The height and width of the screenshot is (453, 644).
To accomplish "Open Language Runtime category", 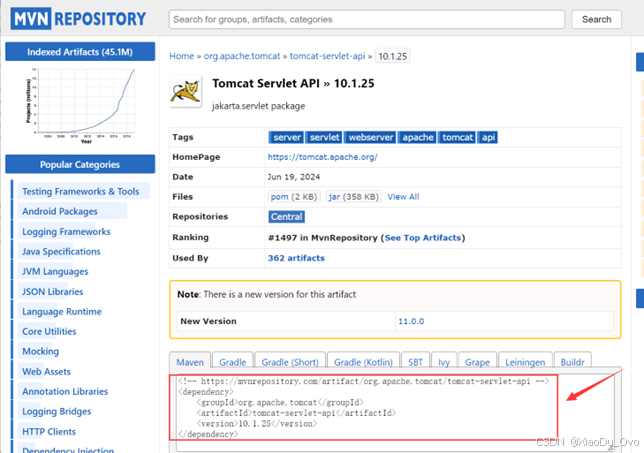I will point(62,311).
